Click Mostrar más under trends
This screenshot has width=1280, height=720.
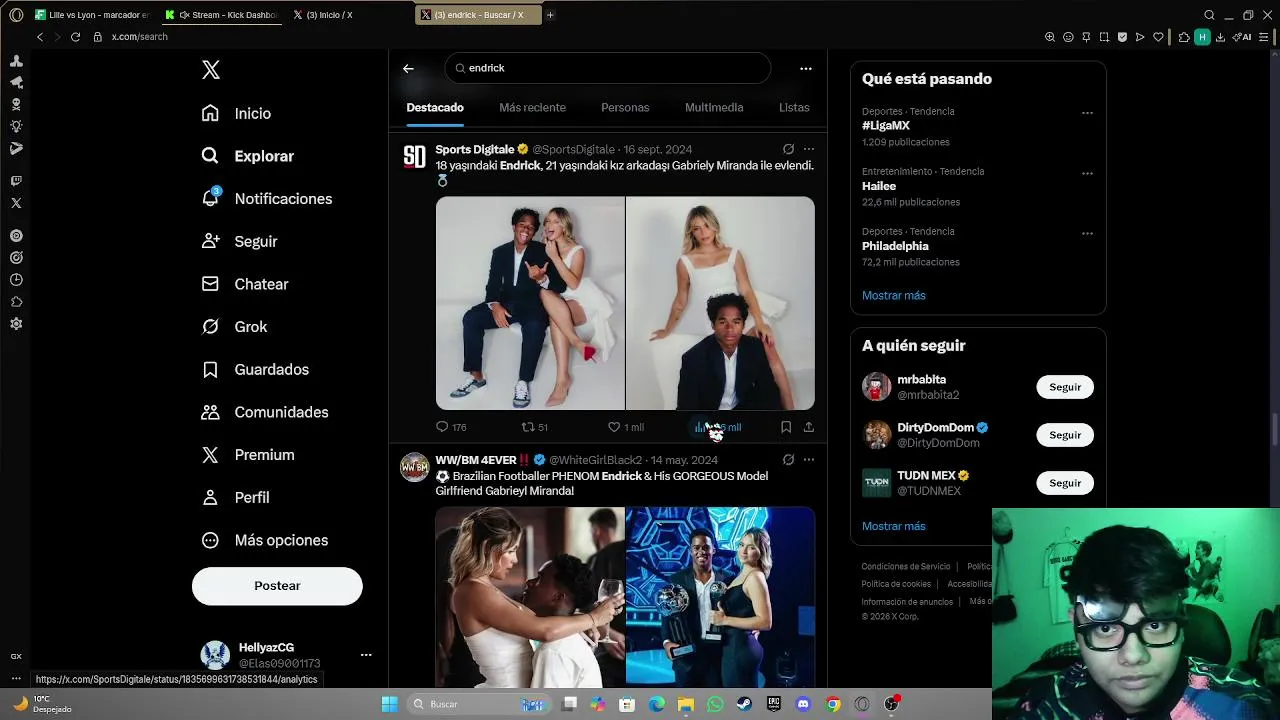point(893,296)
